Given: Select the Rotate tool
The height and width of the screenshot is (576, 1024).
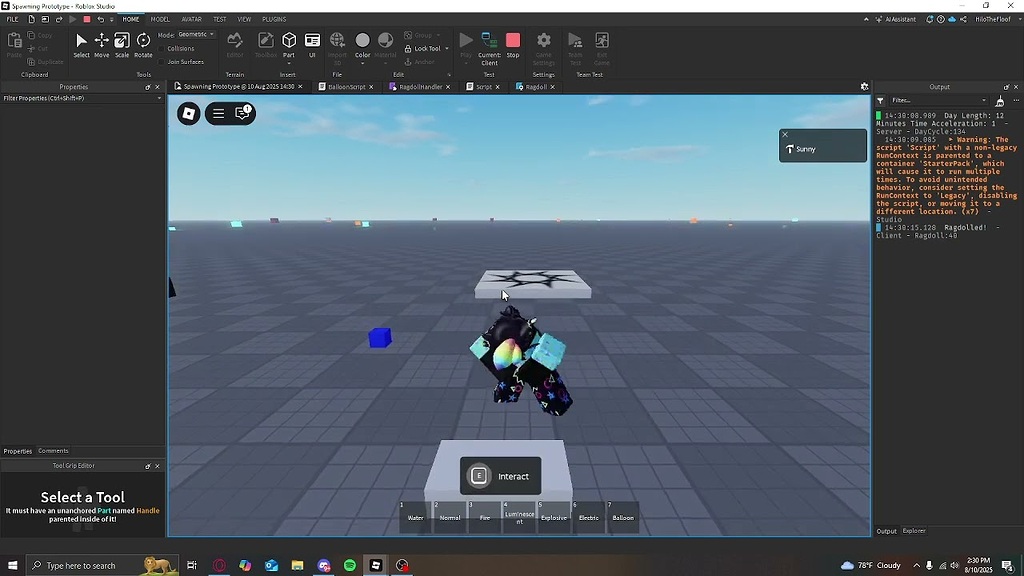Looking at the screenshot, I should [143, 42].
